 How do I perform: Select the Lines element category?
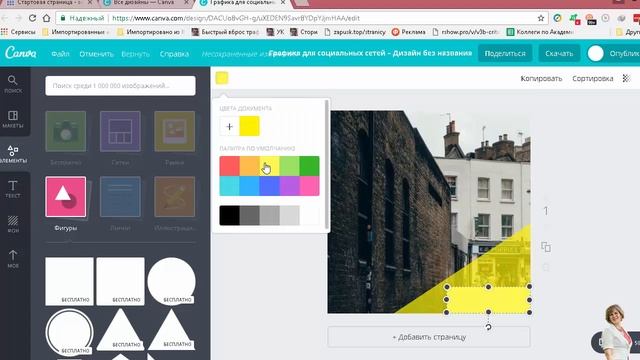(120, 197)
